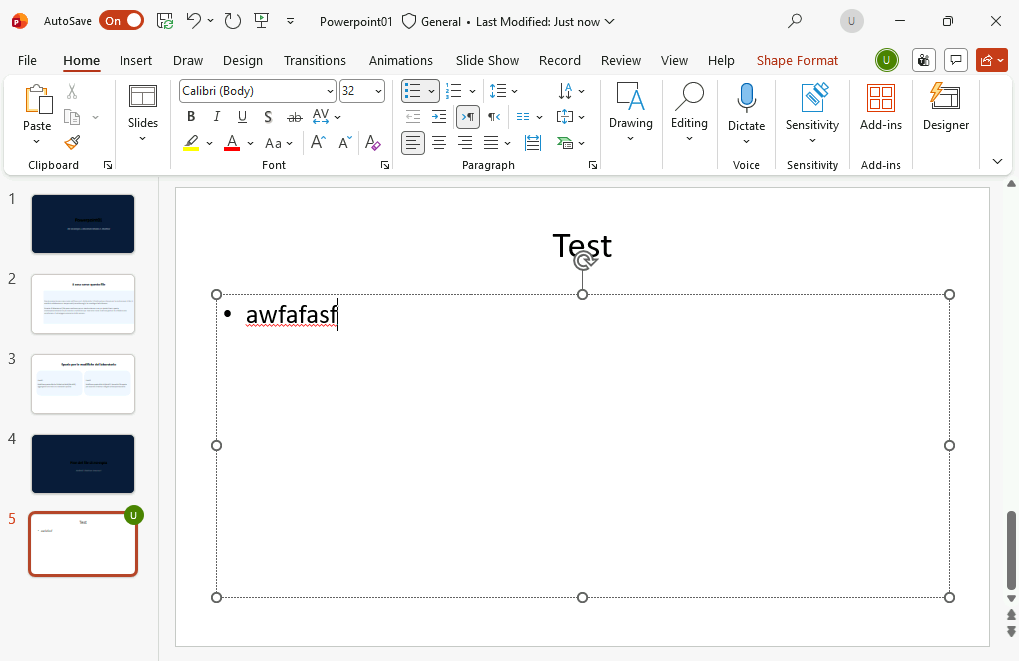Click the Format Painter brush icon

click(x=72, y=142)
